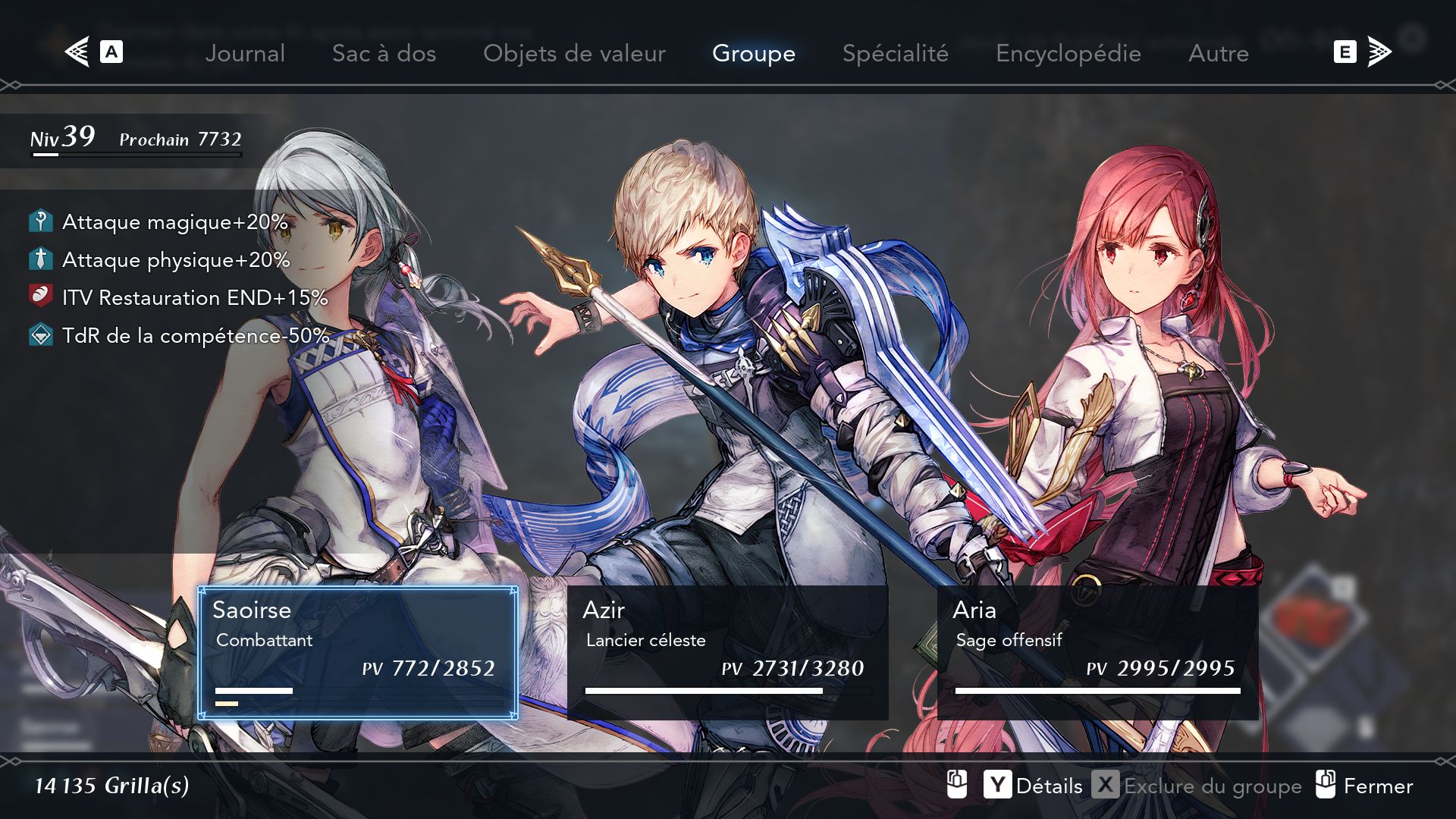The width and height of the screenshot is (1456, 819).
Task: Click the level experience progress bar
Action: pos(136,155)
